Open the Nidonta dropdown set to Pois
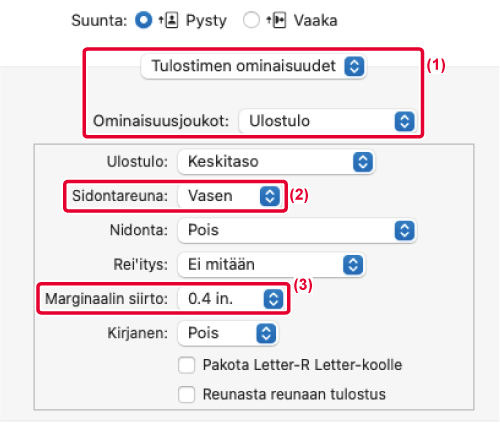 297,230
